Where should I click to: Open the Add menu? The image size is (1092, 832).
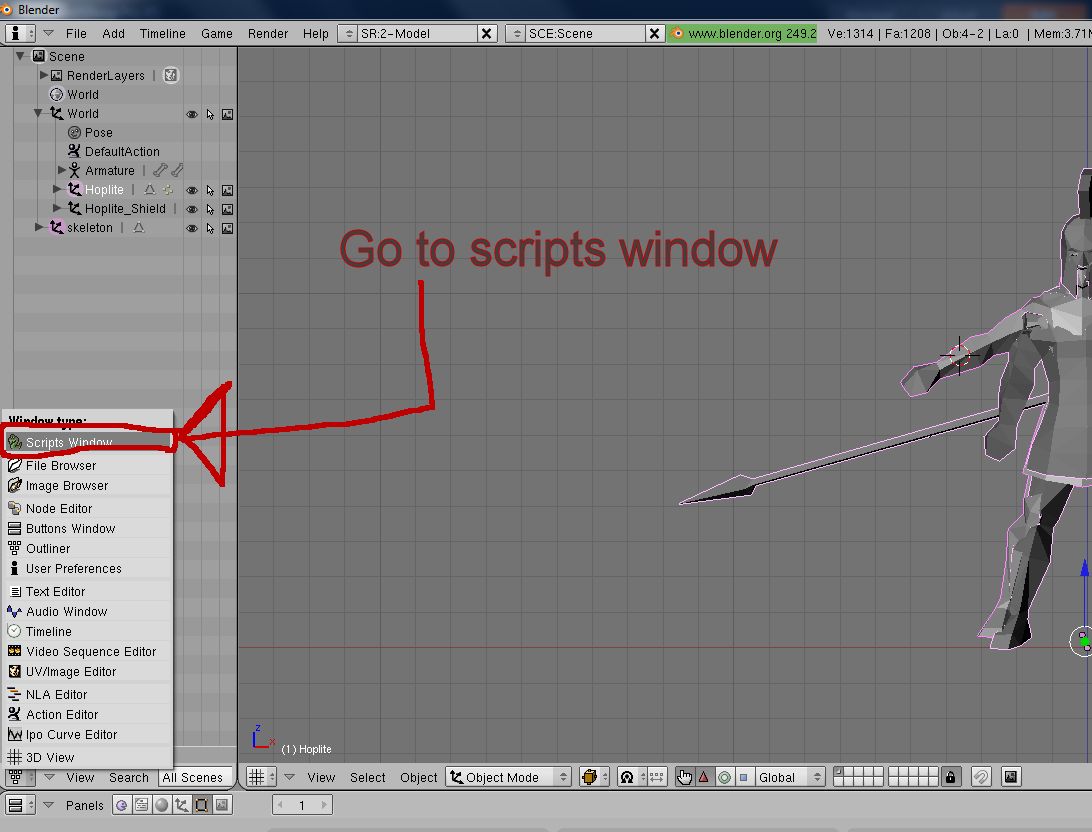[114, 33]
